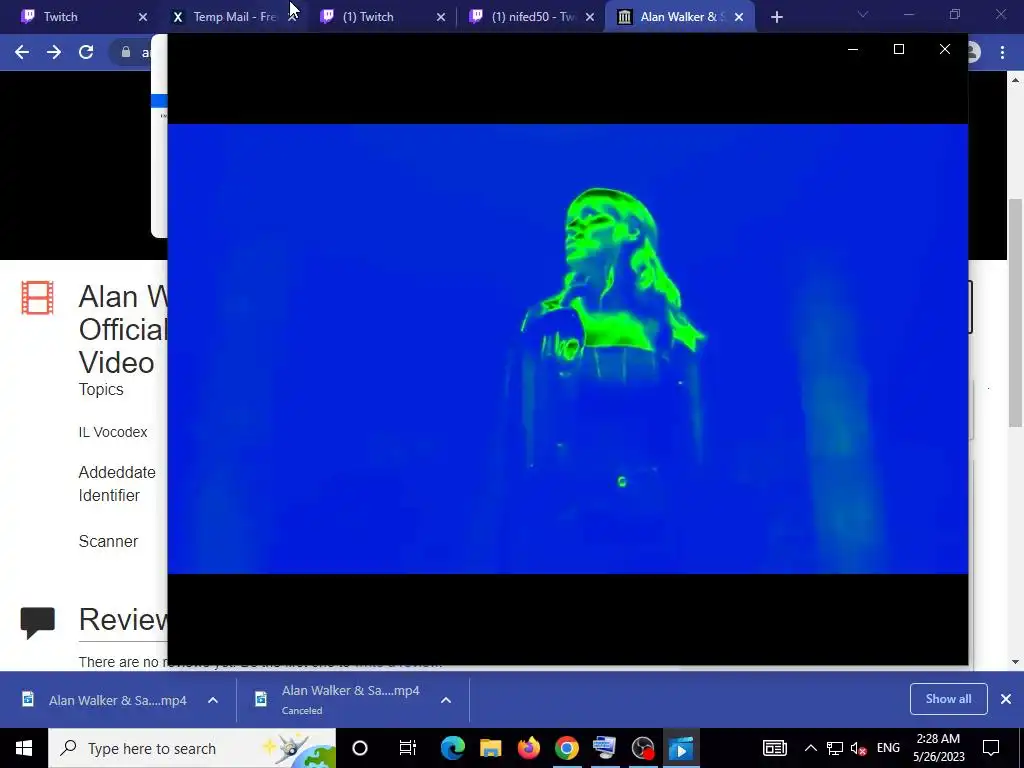This screenshot has width=1024, height=768.
Task: Open the Chrome tab search dropdown
Action: click(863, 14)
